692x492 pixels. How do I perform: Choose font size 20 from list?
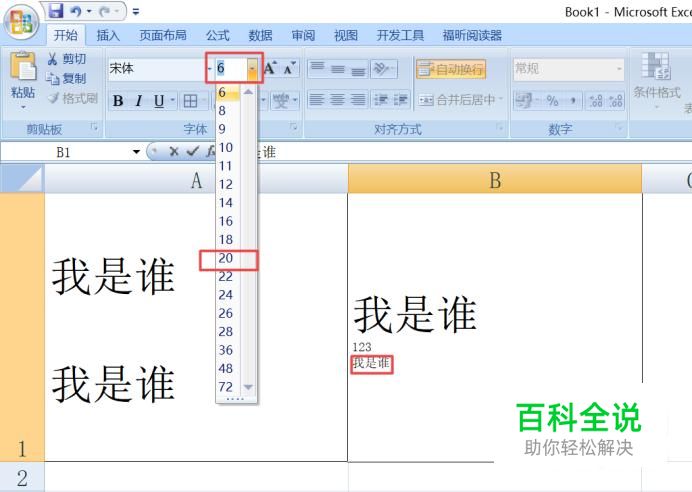click(x=226, y=258)
